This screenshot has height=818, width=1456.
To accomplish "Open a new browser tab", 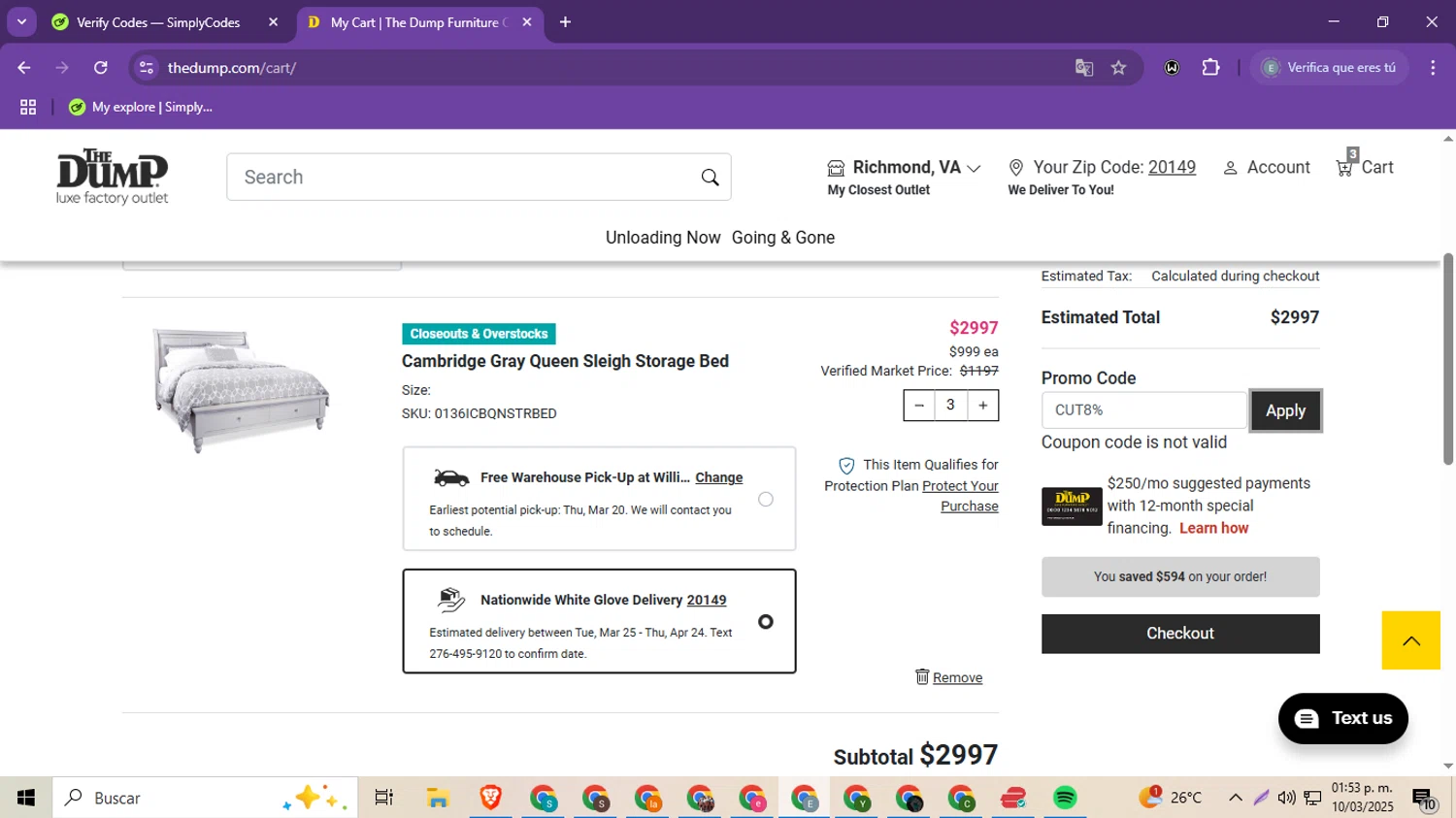I will pyautogui.click(x=565, y=22).
